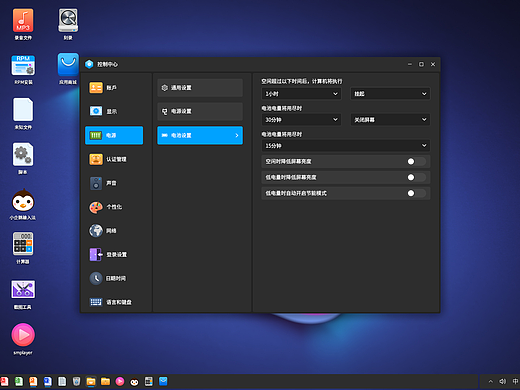Open the blue mail app in taskbar

coord(163,381)
